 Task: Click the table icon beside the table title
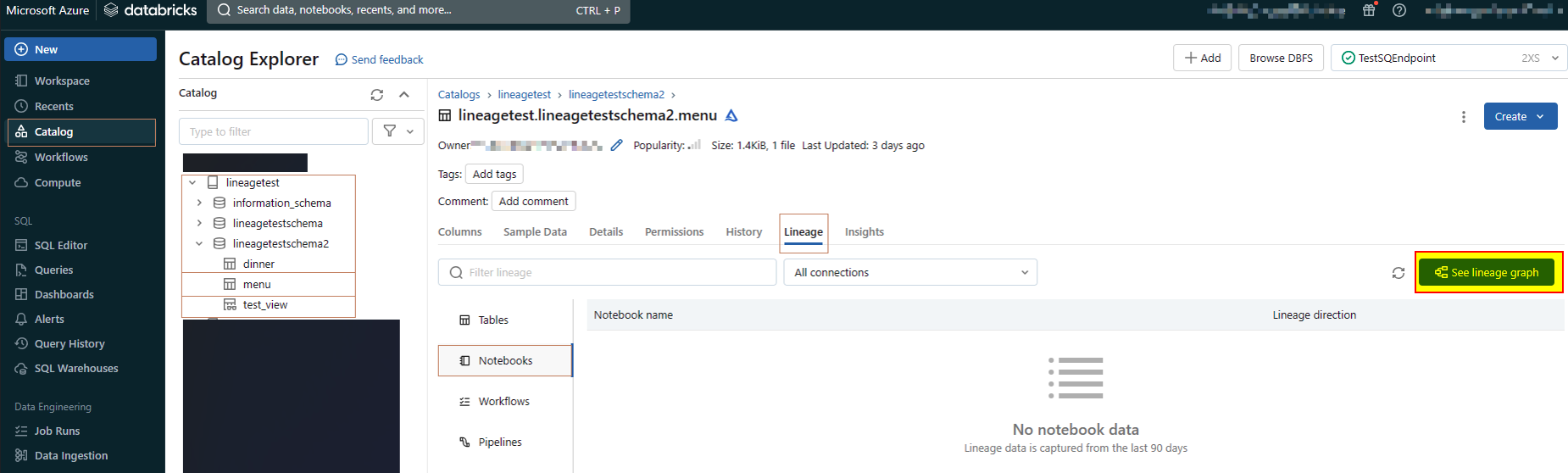point(445,115)
